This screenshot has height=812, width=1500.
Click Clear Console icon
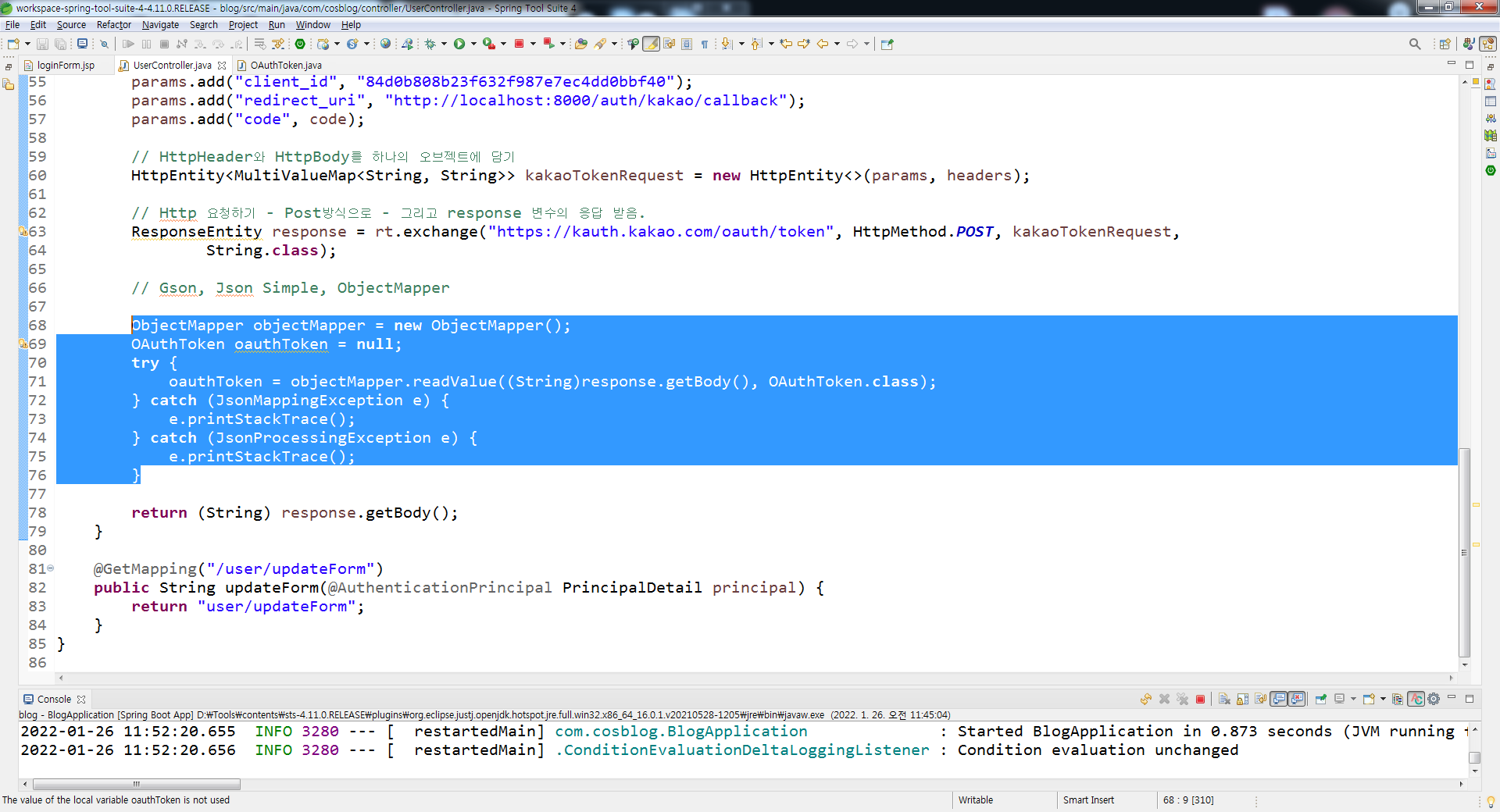pyautogui.click(x=1224, y=700)
